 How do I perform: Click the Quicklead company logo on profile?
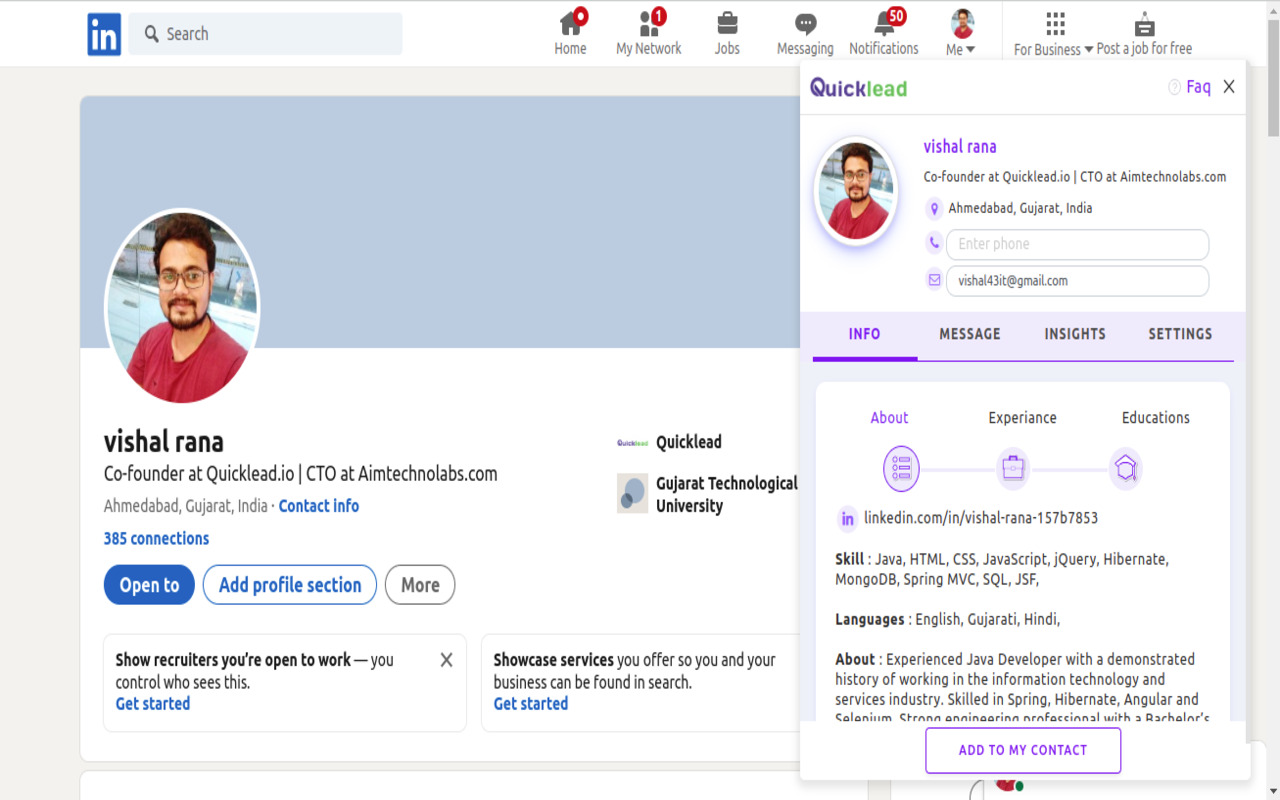[x=633, y=442]
